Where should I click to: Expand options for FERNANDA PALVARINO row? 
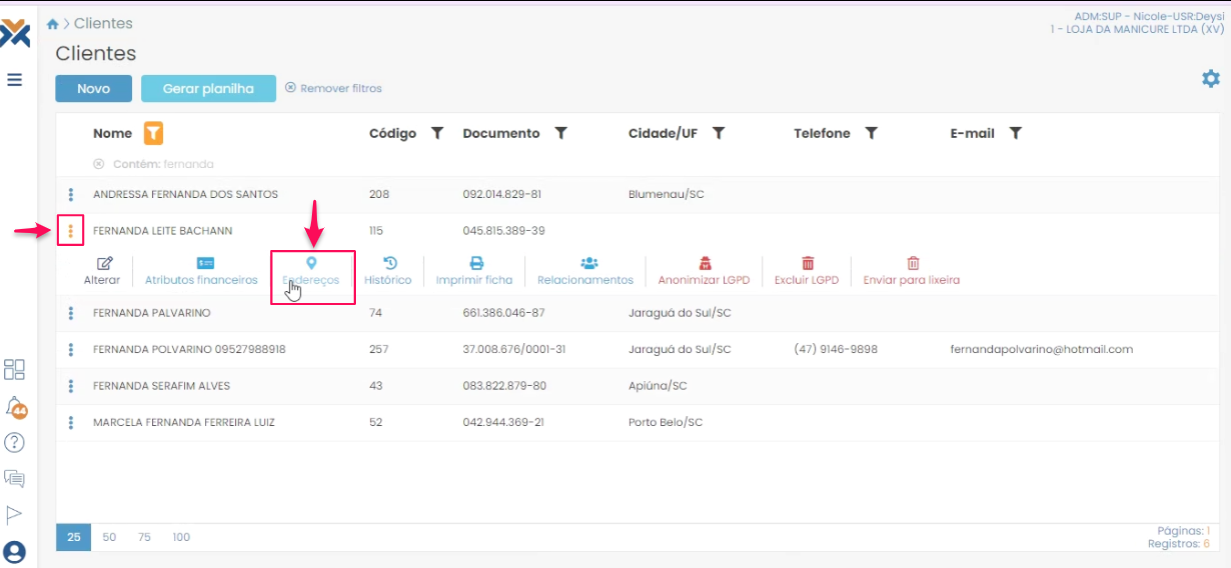pos(71,313)
